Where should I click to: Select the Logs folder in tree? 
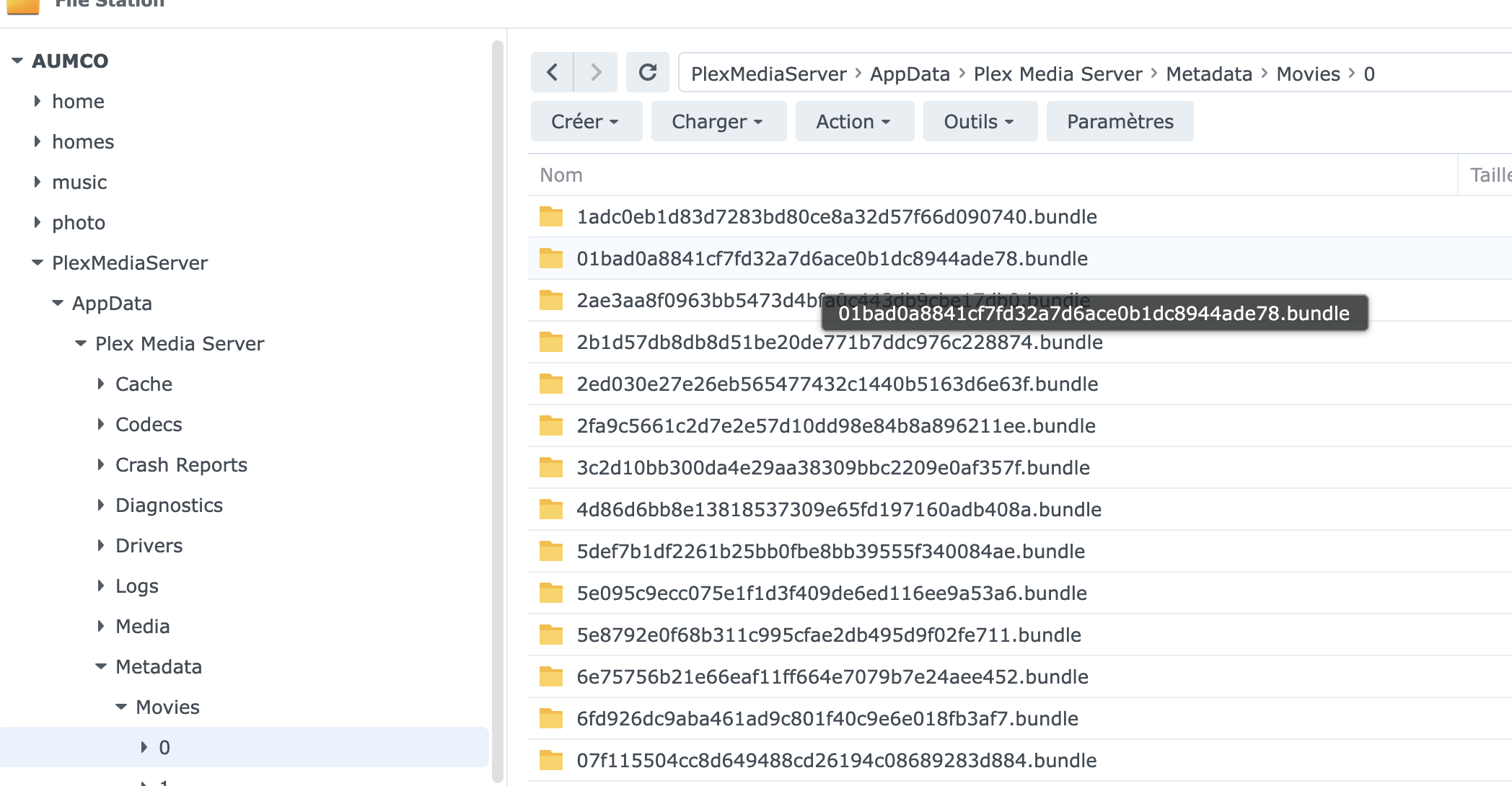[137, 586]
